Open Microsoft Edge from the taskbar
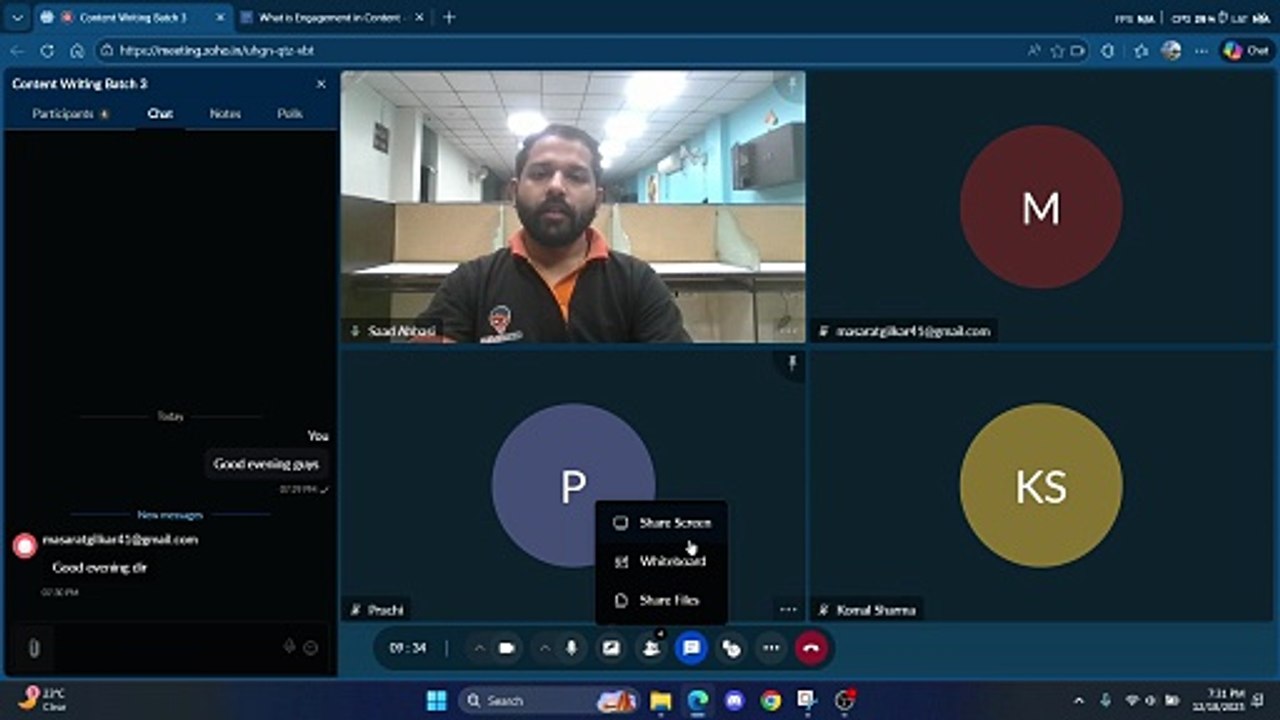This screenshot has width=1280, height=720. (697, 701)
